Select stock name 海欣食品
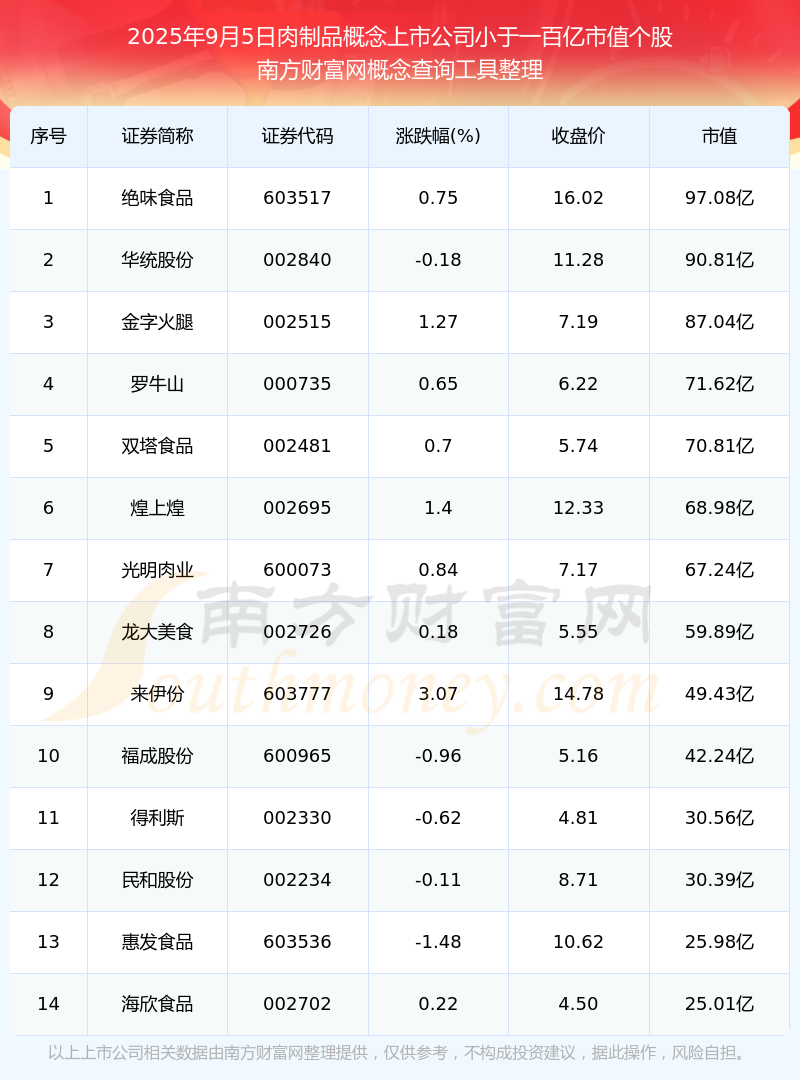Image resolution: width=800 pixels, height=1080 pixels. click(x=157, y=1004)
